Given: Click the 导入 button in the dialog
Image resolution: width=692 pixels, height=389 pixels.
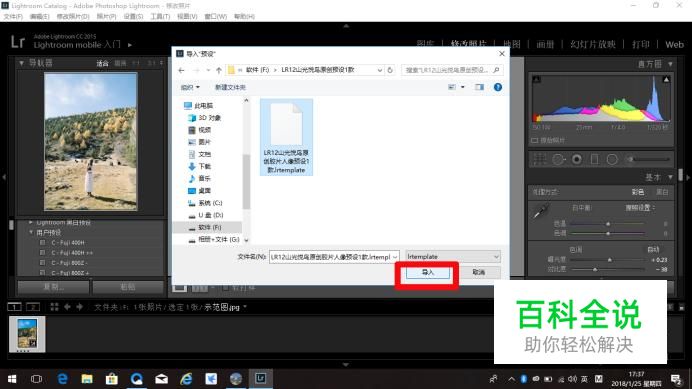Looking at the screenshot, I should [428, 272].
